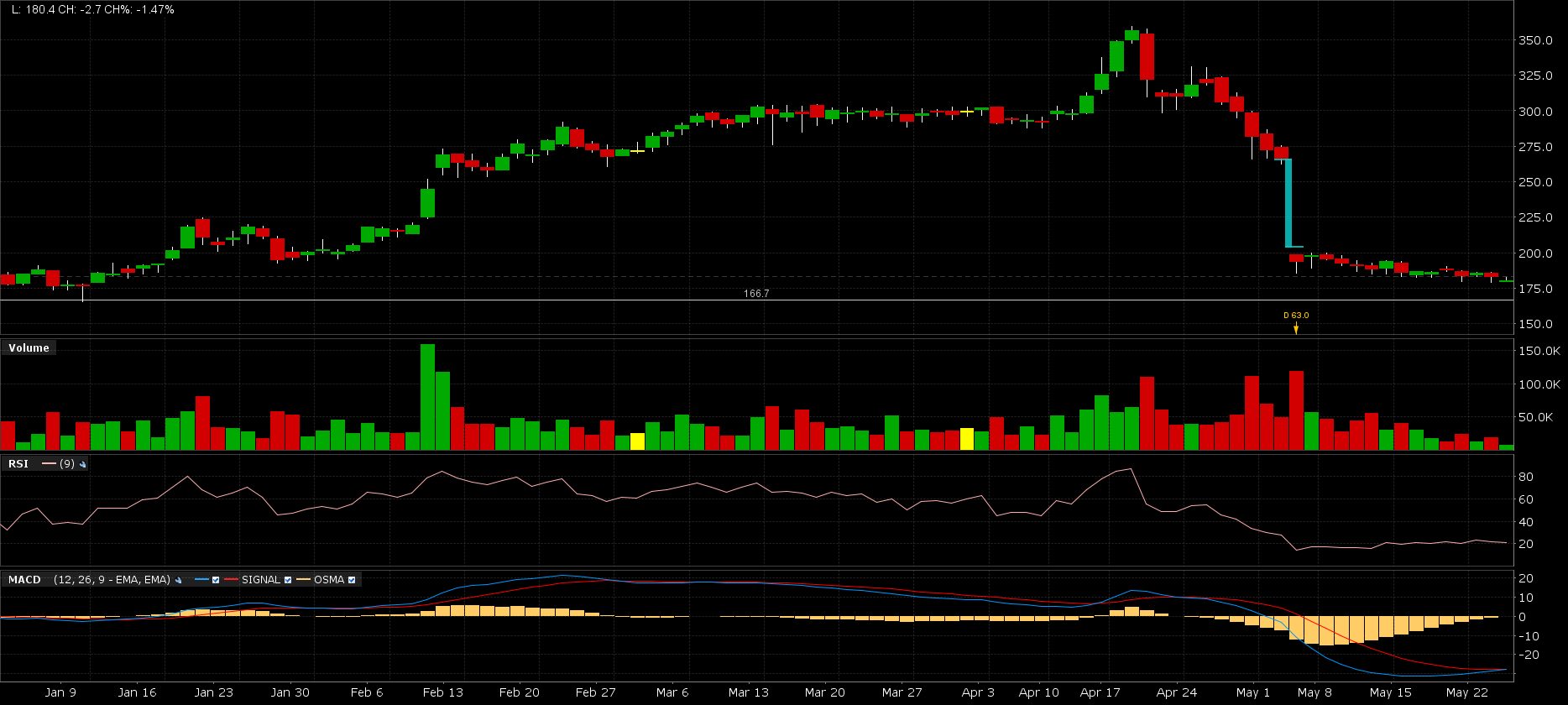This screenshot has height=705, width=1568.
Task: Open MACD settings wrench icon
Action: tap(178, 580)
